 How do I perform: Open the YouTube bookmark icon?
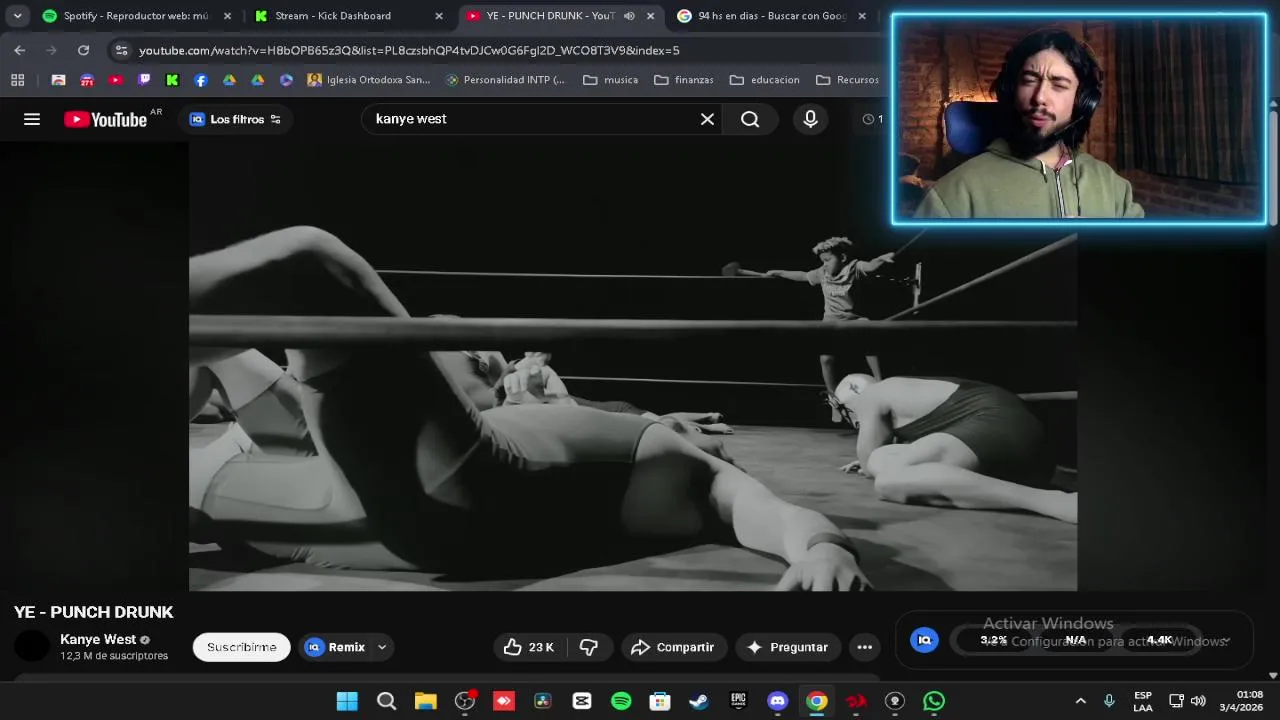pos(116,80)
